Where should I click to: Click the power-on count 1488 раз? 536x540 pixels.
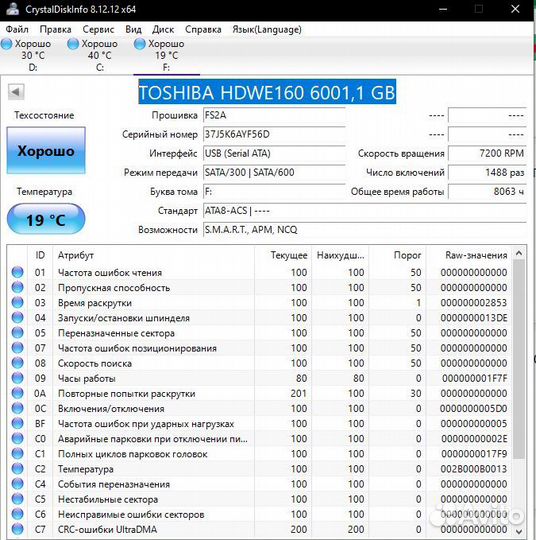pos(487,173)
